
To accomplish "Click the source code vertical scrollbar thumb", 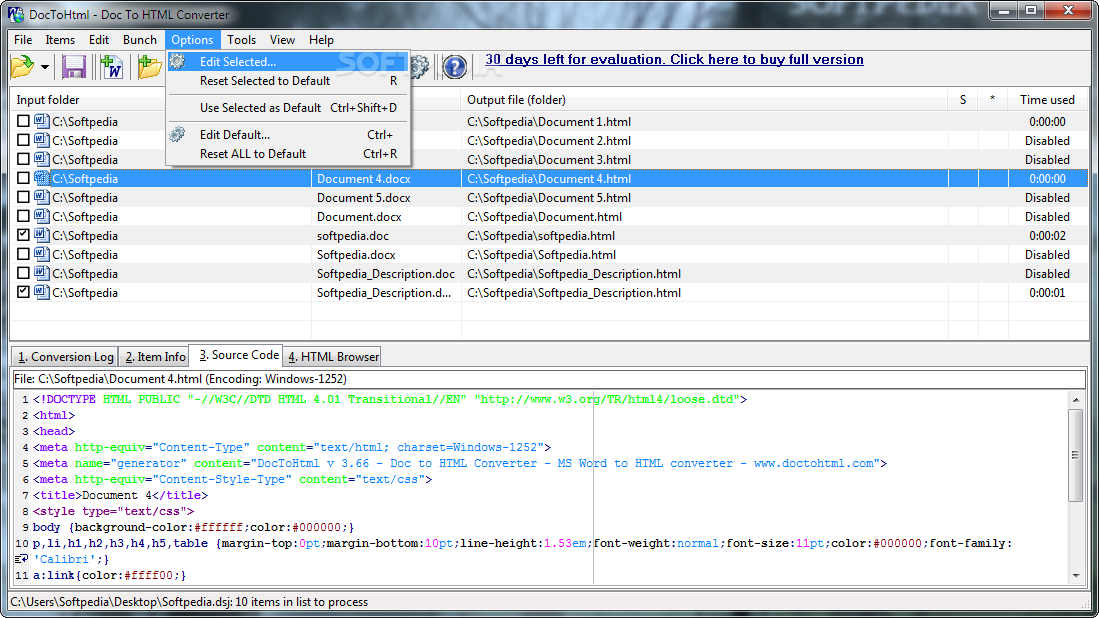I will (1076, 455).
